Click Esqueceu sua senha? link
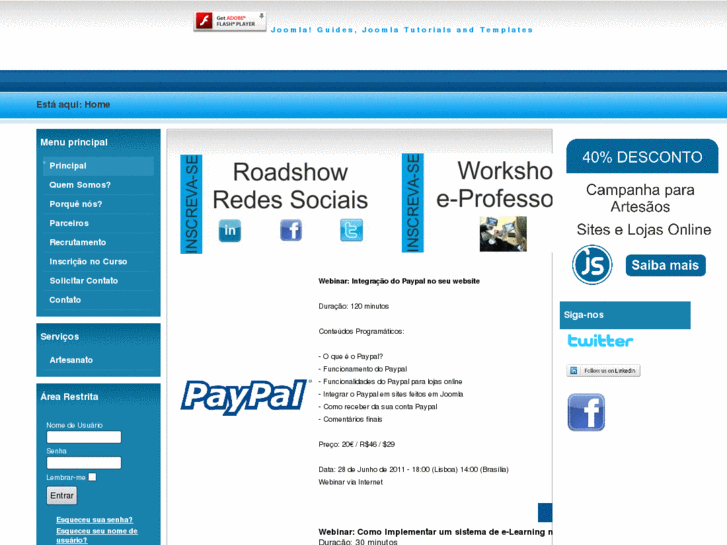Image resolution: width=727 pixels, height=545 pixels. click(x=95, y=519)
